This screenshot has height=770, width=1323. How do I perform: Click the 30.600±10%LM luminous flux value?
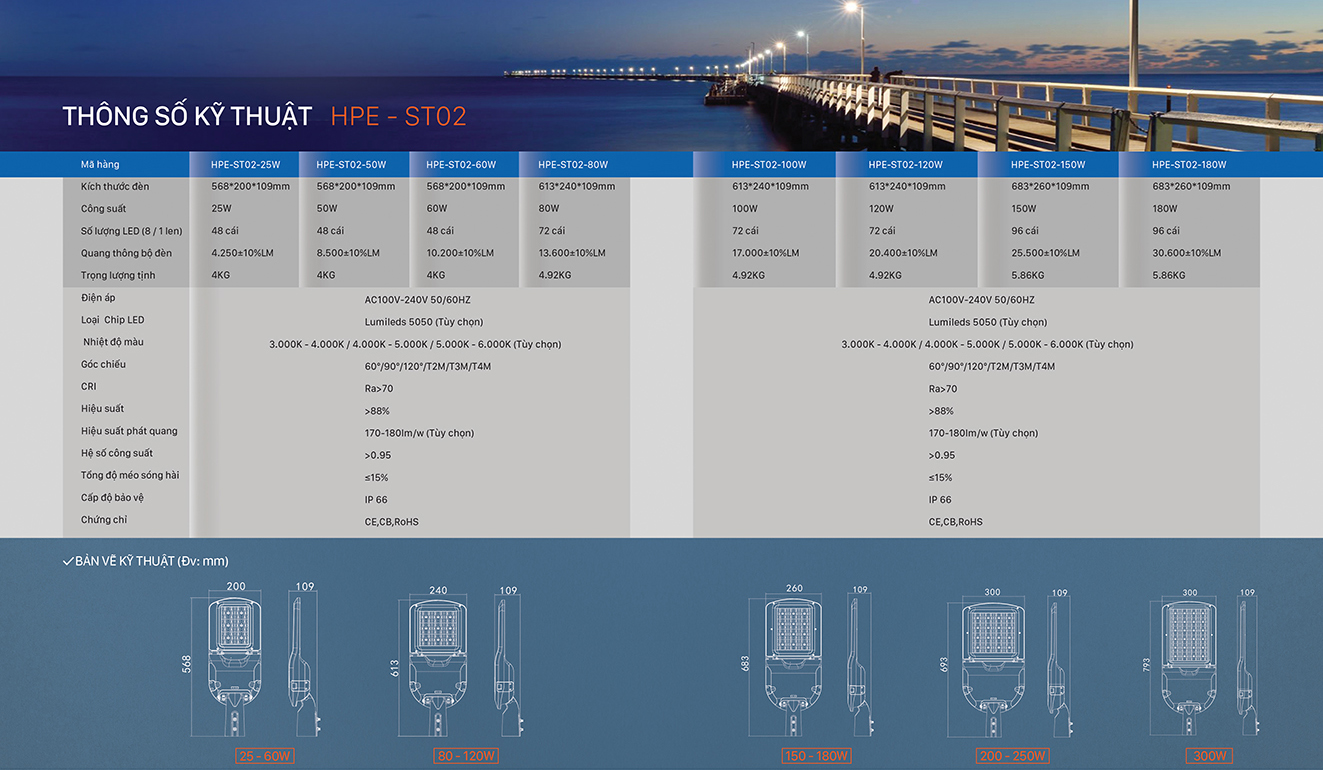click(x=1186, y=253)
